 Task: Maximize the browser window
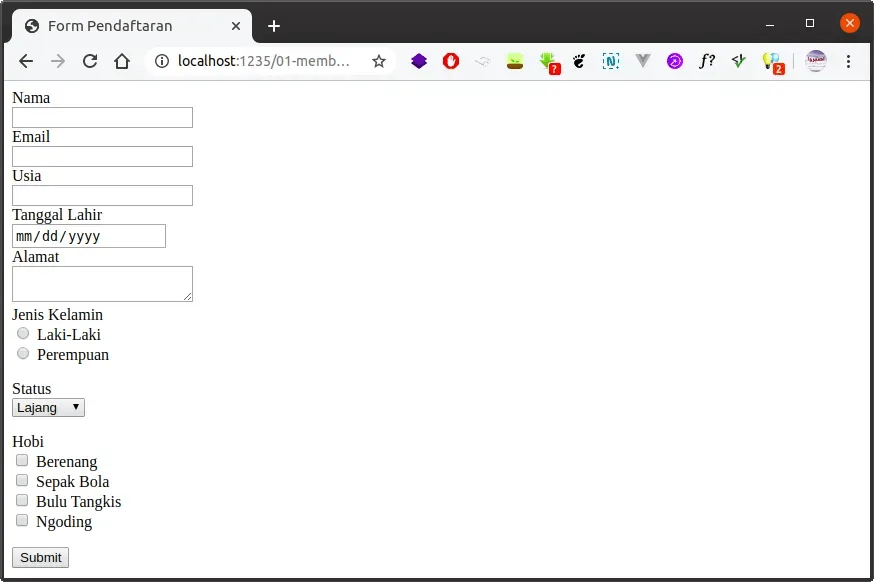tap(810, 23)
